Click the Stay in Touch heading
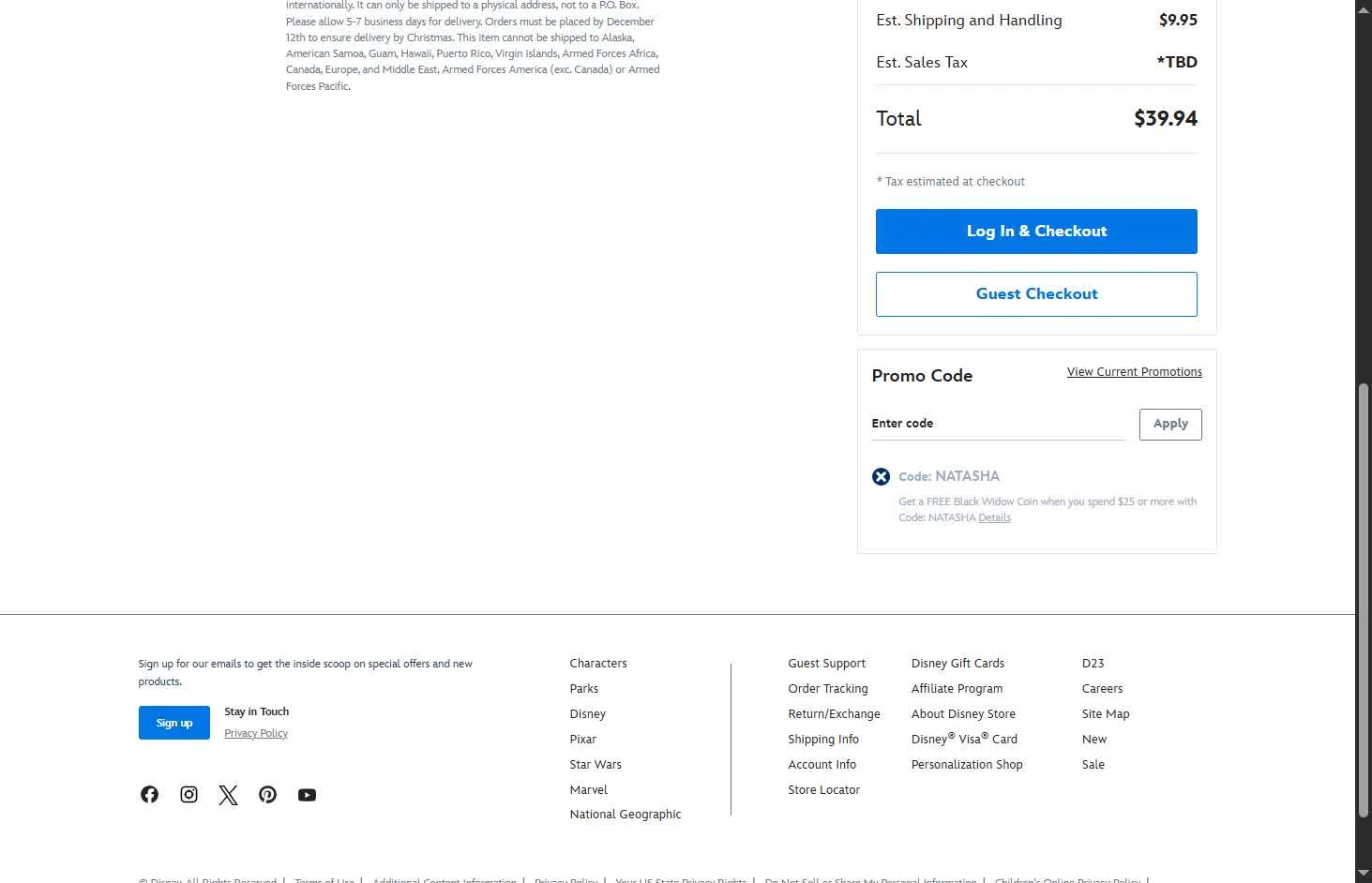The height and width of the screenshot is (883, 1372). click(x=256, y=711)
